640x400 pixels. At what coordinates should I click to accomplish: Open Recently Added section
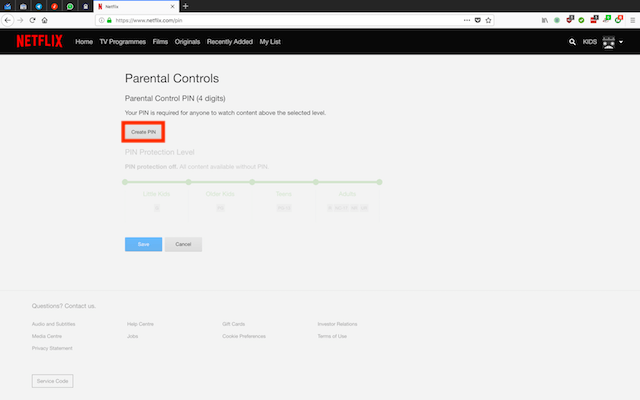click(229, 42)
